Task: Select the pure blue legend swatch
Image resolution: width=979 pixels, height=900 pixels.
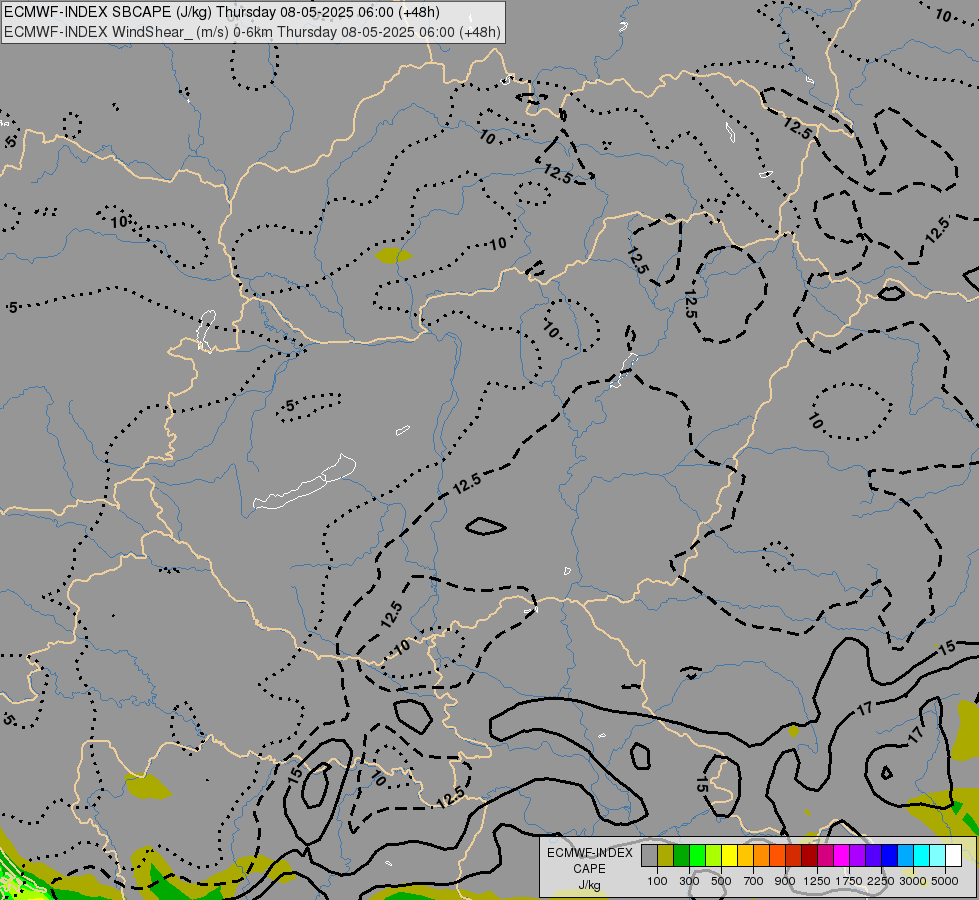Action: (x=889, y=855)
